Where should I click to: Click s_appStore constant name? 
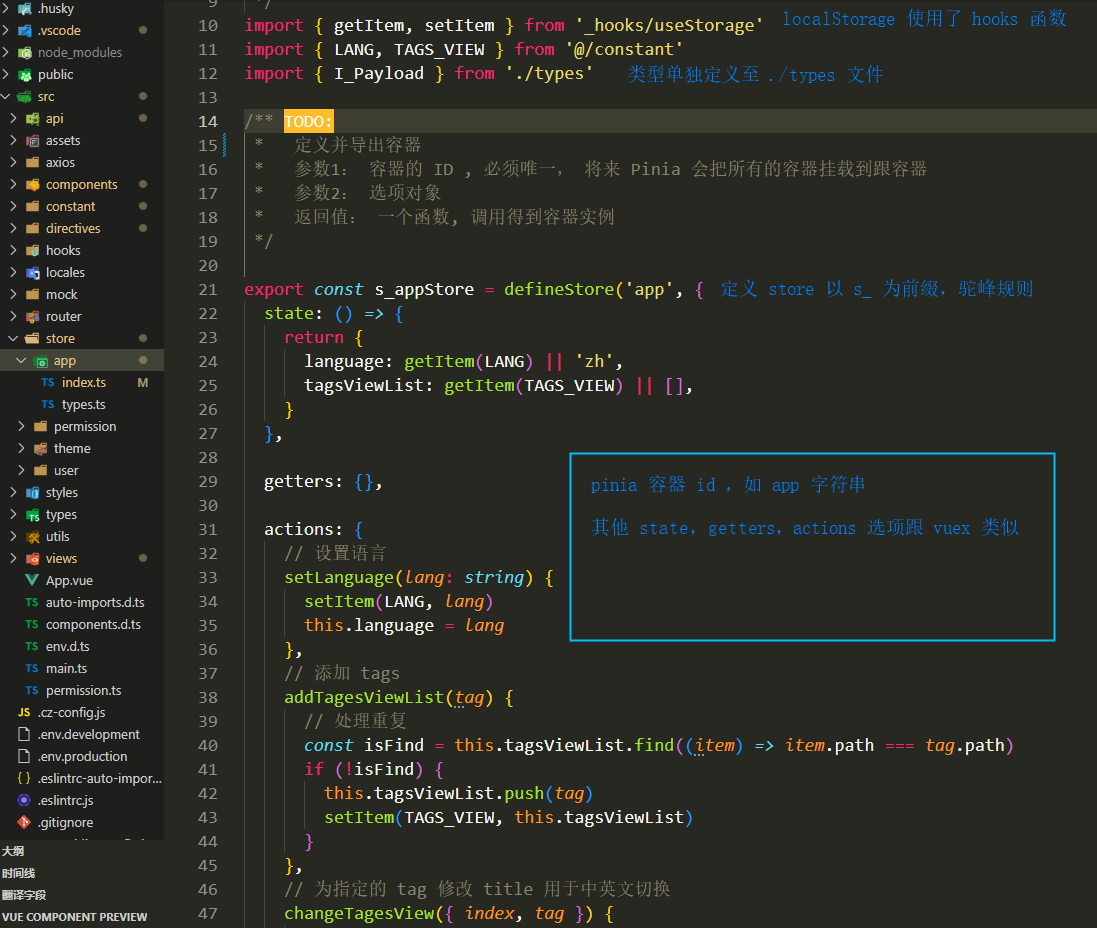(424, 289)
